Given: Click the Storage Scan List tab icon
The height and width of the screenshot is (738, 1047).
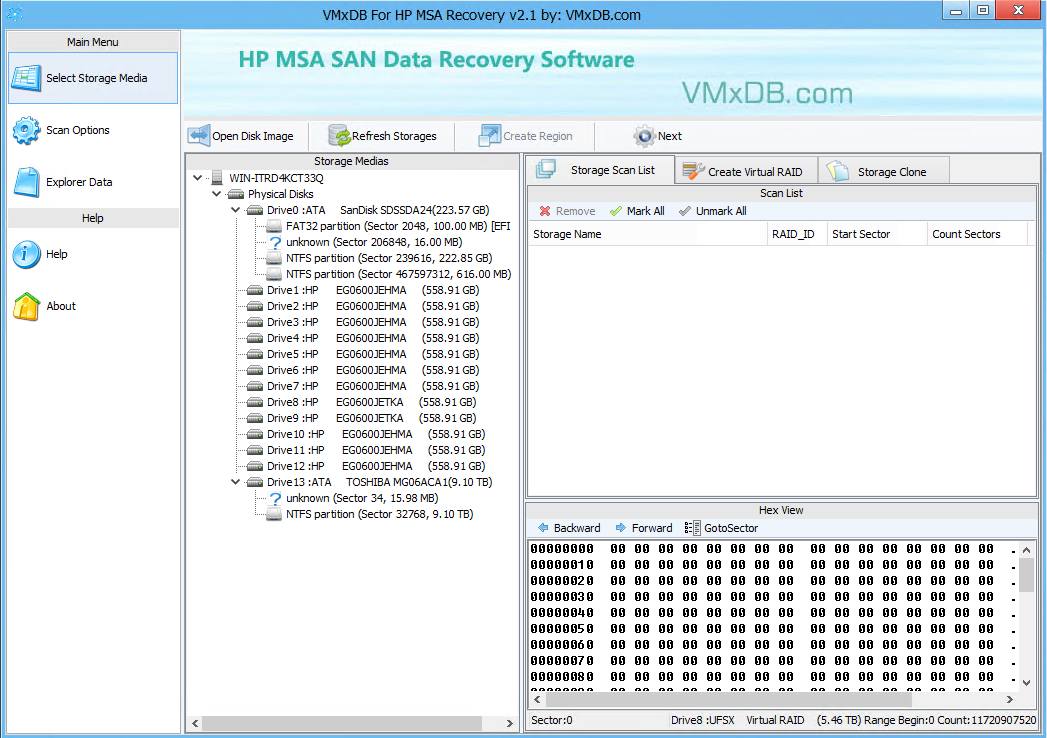Looking at the screenshot, I should [x=546, y=169].
